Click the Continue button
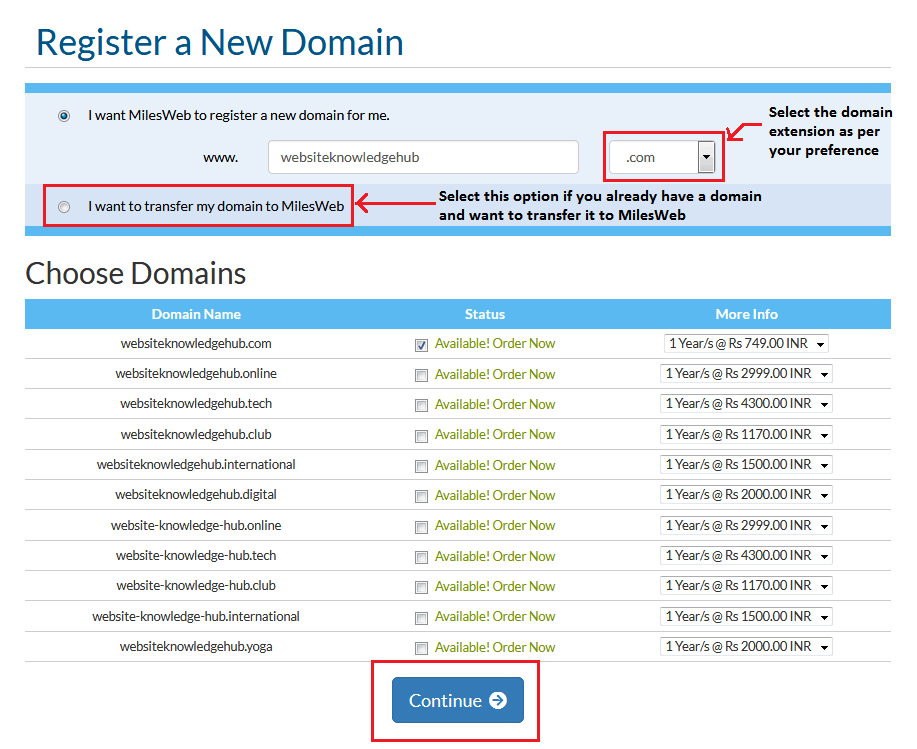Screen dimensions: 917x749 click(x=458, y=700)
